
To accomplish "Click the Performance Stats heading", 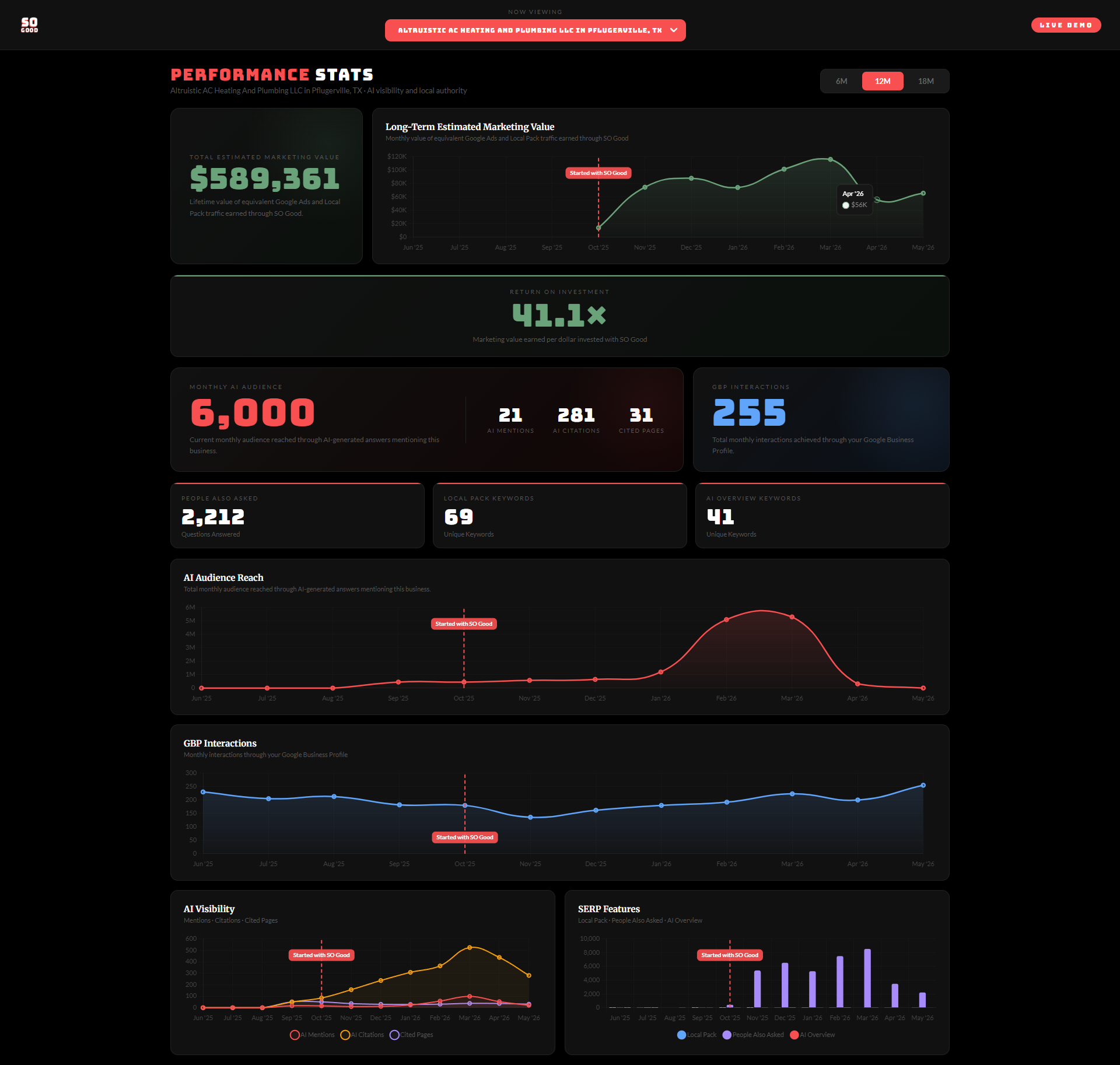I will (272, 75).
